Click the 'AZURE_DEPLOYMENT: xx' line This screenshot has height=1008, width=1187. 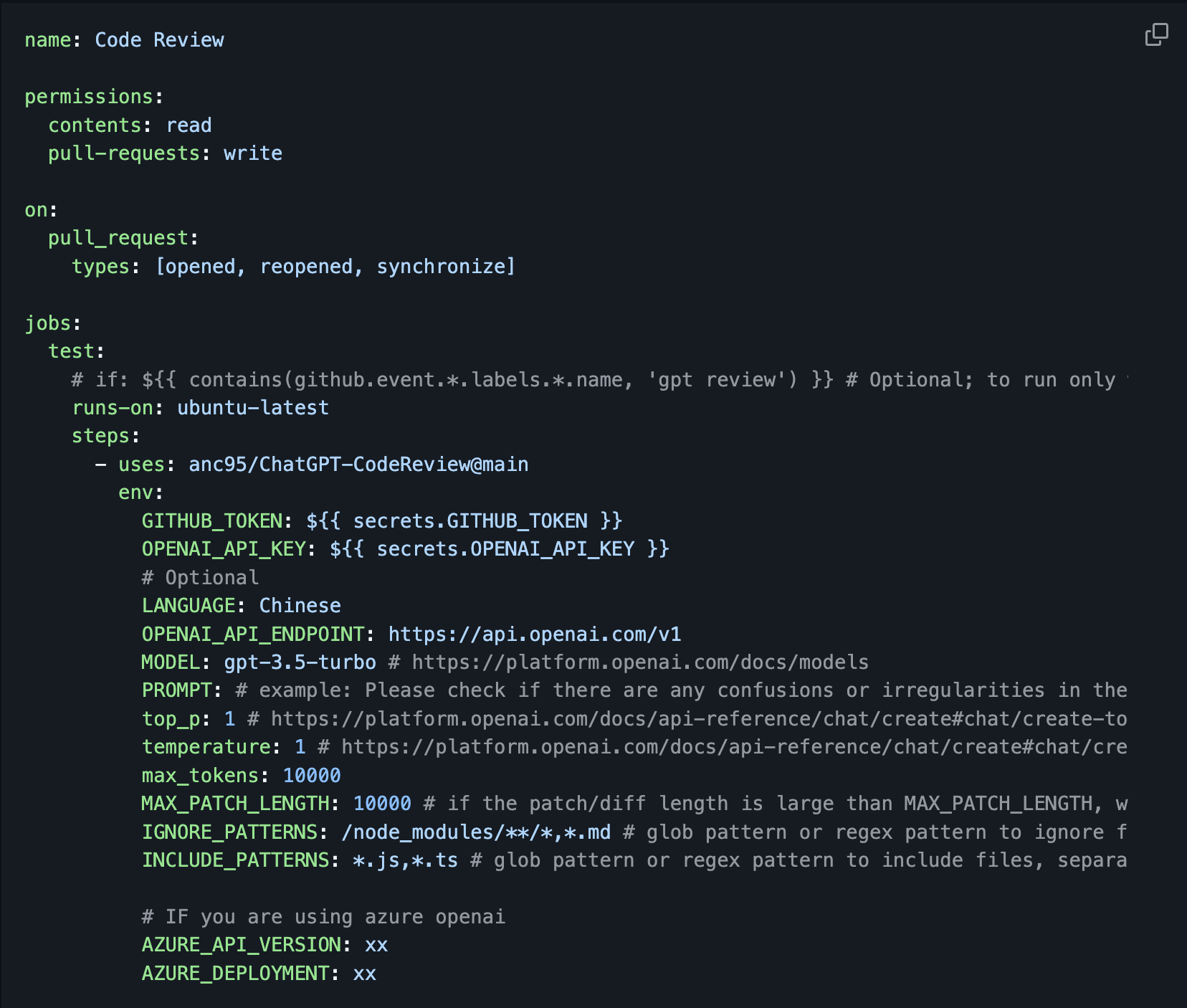pos(259,974)
